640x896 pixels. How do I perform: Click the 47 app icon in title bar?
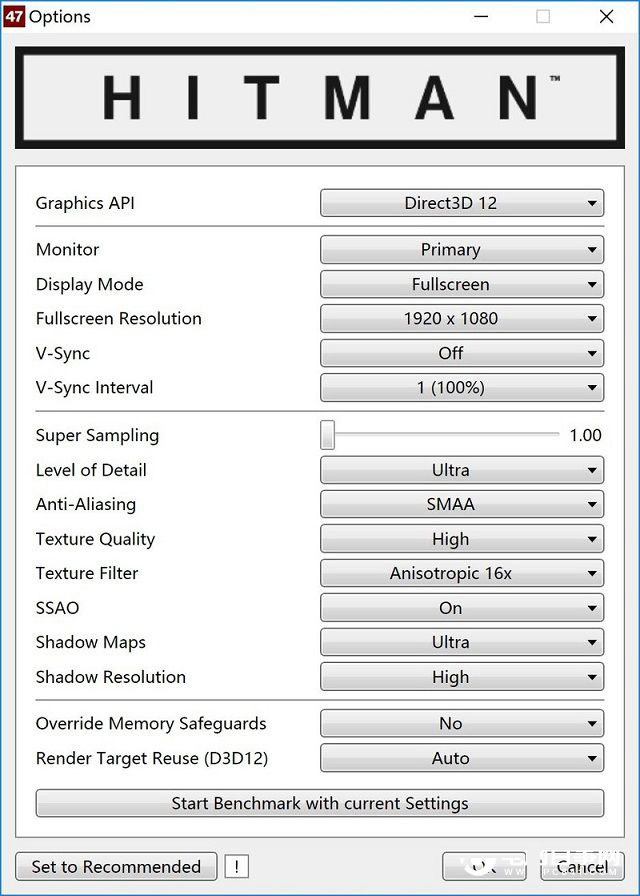coord(13,16)
